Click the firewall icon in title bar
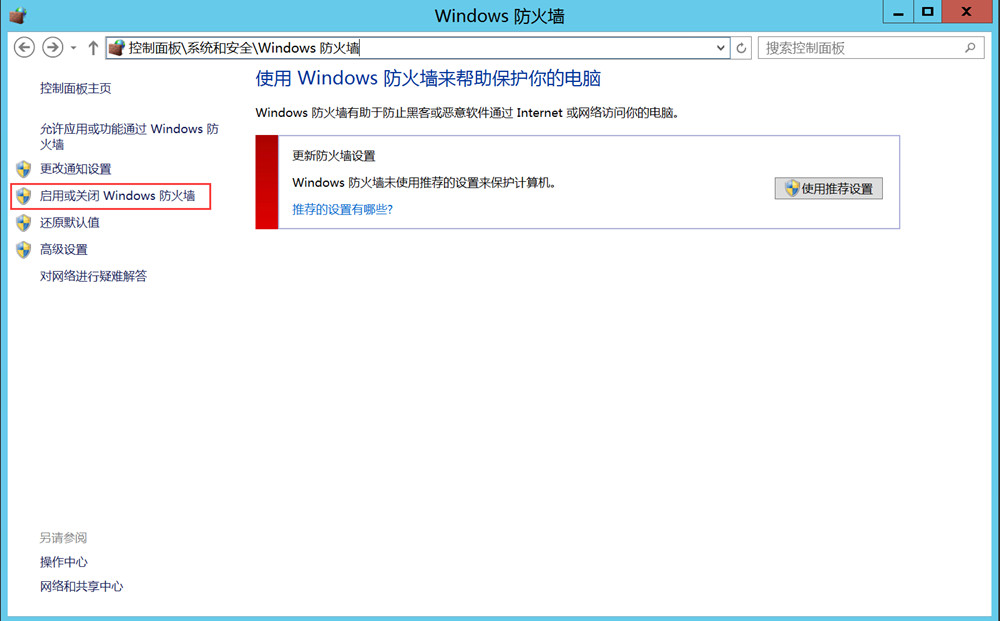This screenshot has height=621, width=1000. tap(17, 15)
